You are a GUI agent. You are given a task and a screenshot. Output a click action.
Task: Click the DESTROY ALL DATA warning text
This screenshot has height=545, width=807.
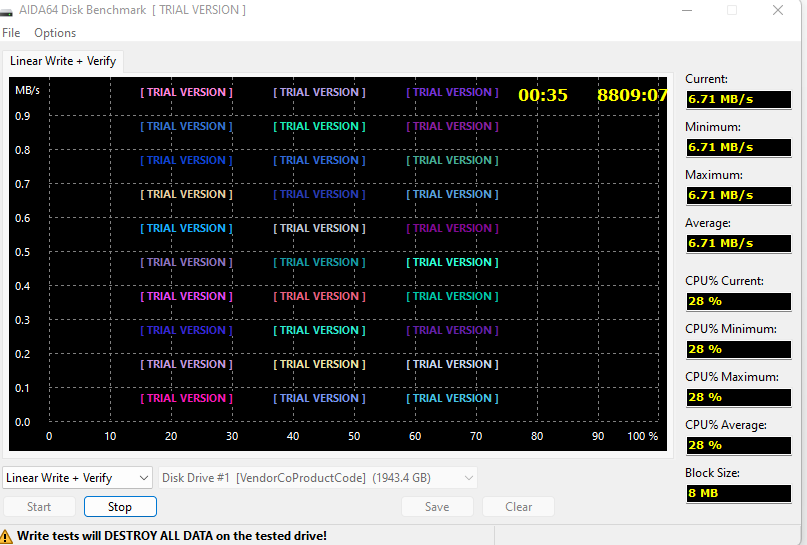[x=172, y=535]
